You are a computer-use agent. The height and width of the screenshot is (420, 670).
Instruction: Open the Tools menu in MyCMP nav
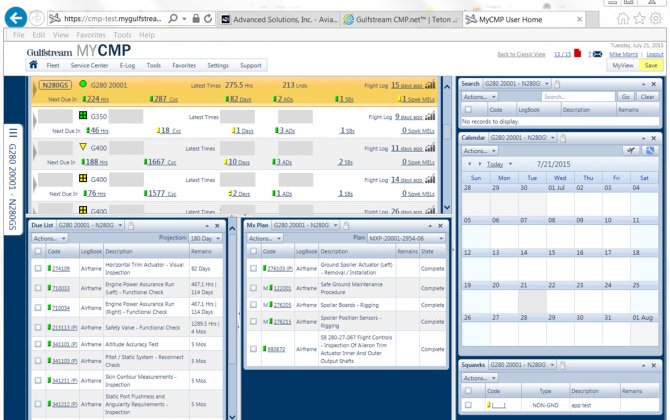154,65
